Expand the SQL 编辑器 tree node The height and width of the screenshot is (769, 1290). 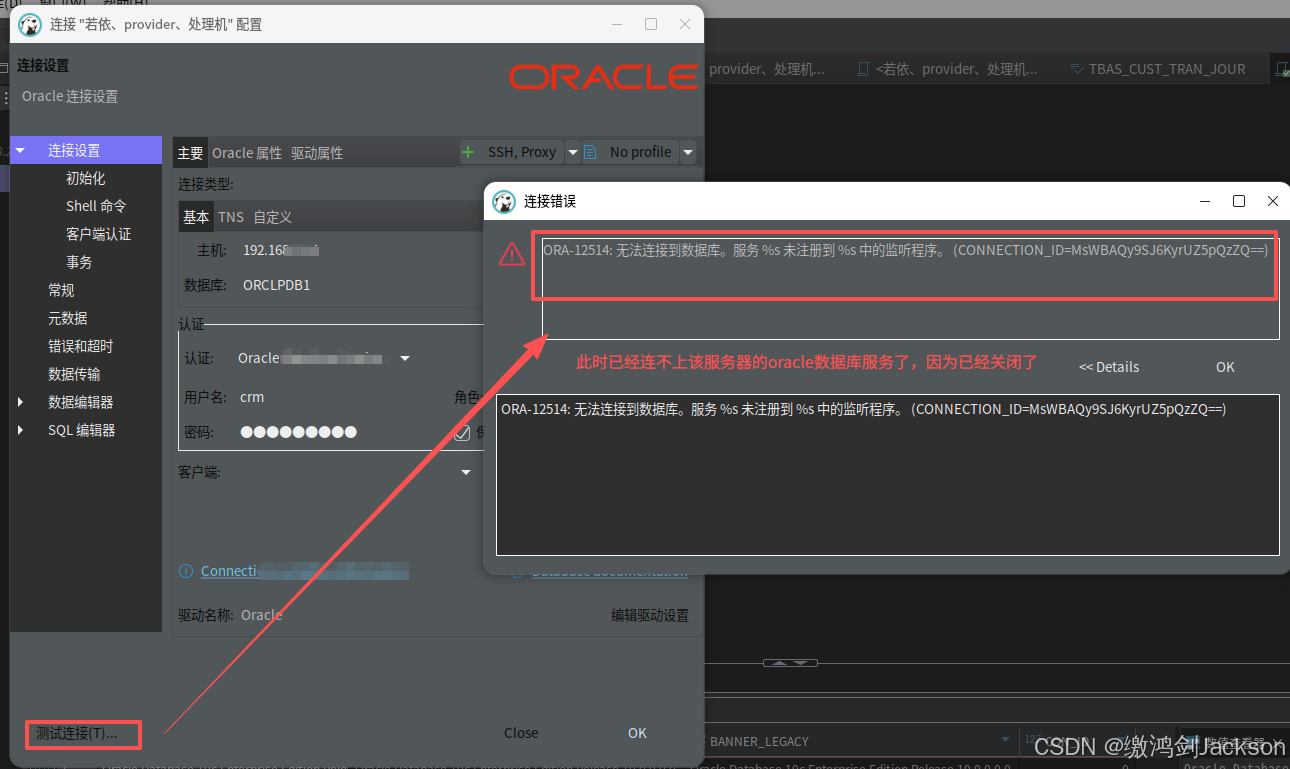(x=20, y=430)
